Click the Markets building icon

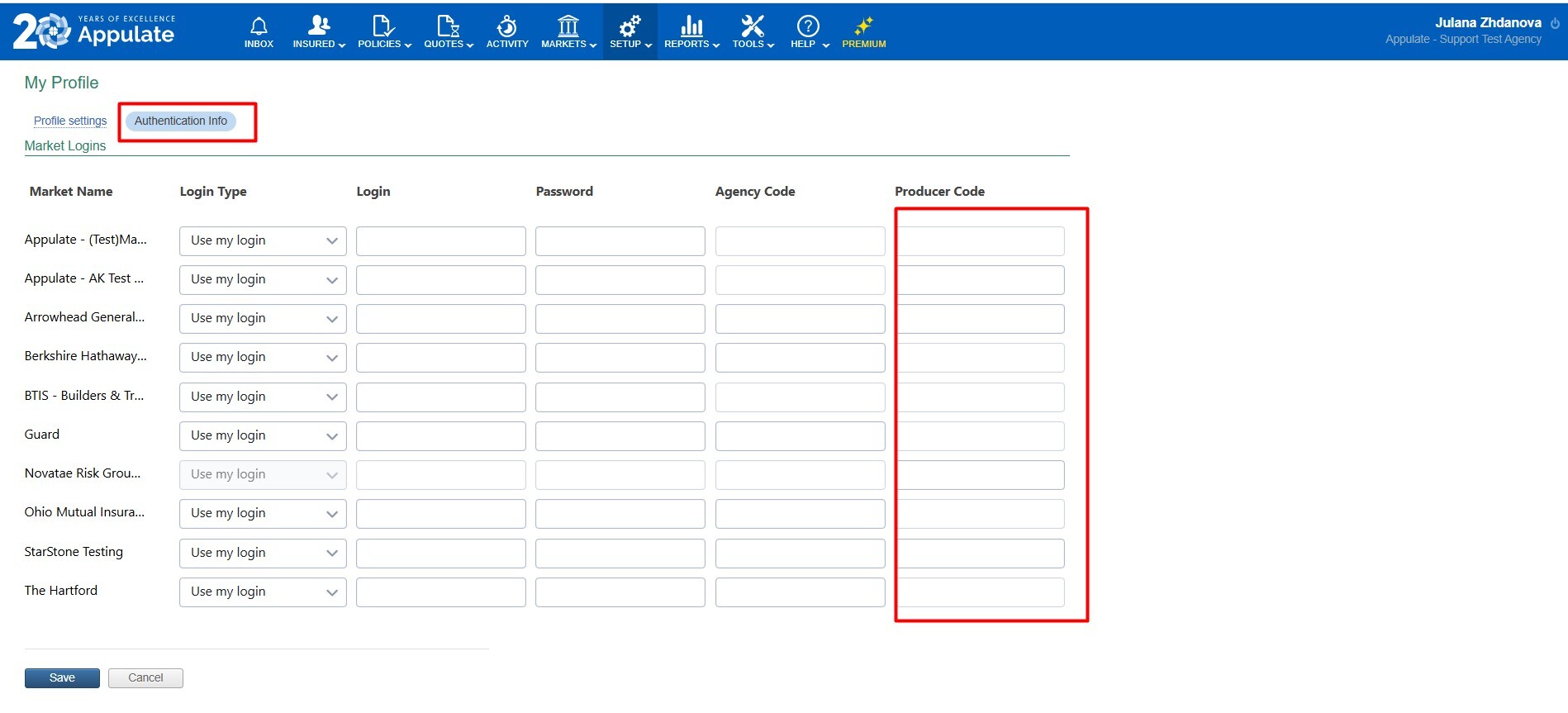click(568, 26)
